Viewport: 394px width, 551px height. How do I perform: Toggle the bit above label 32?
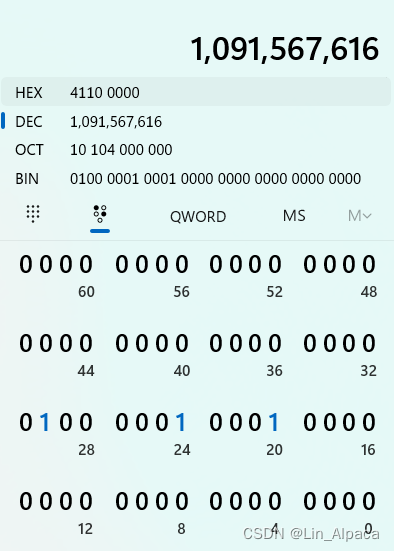(369, 343)
